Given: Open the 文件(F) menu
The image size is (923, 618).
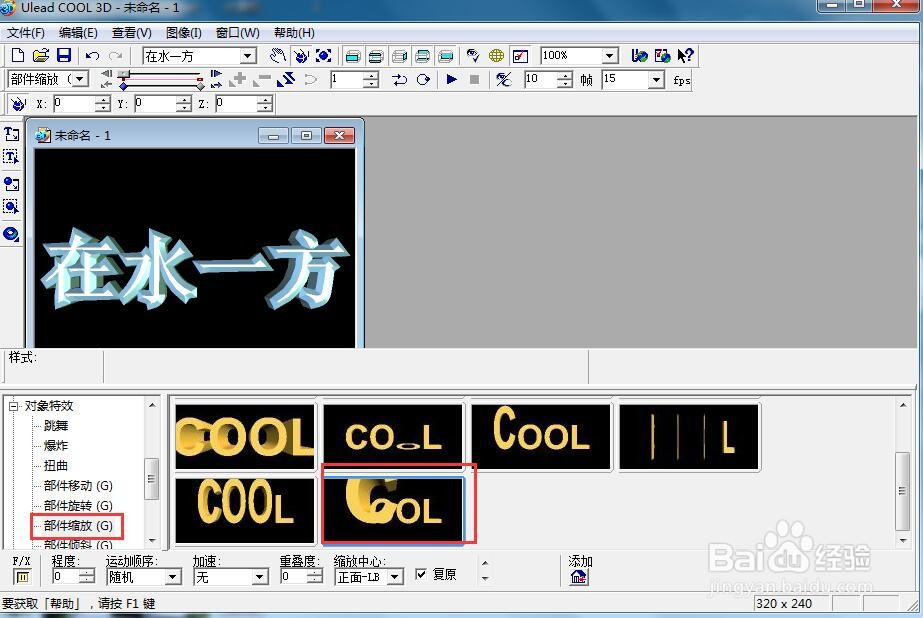Looking at the screenshot, I should tap(26, 33).
